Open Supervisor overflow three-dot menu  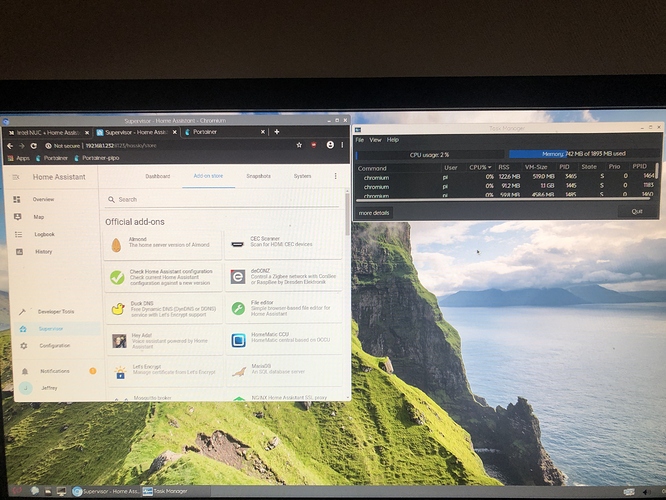click(x=336, y=176)
